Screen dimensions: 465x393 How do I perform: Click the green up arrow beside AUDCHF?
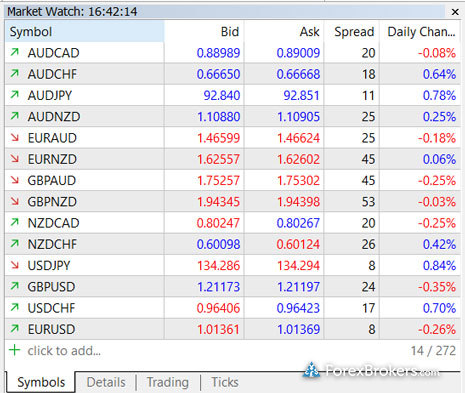pyautogui.click(x=14, y=73)
